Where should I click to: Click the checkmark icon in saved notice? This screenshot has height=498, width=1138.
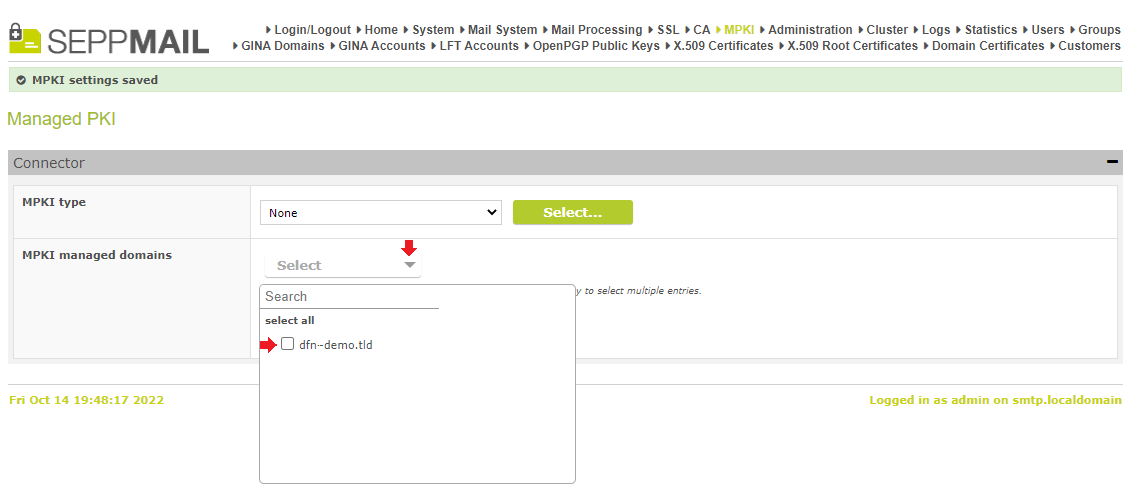coord(21,80)
